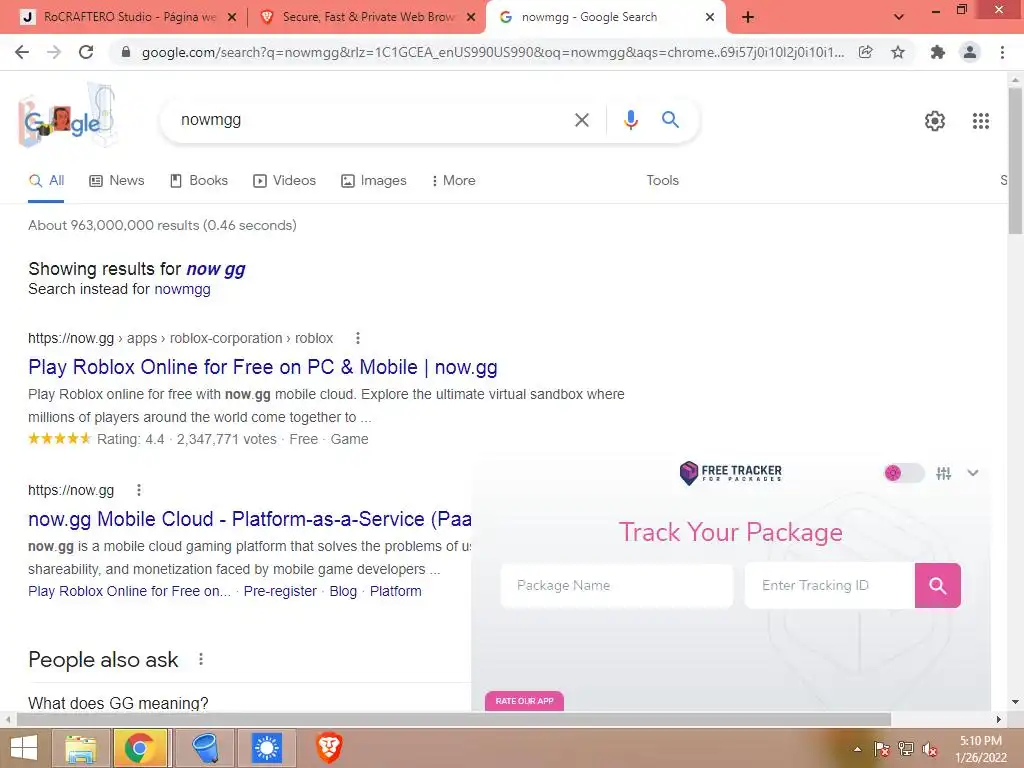Screen dimensions: 1024x768
Task: Start voice search with the microphone
Action: pyautogui.click(x=631, y=120)
